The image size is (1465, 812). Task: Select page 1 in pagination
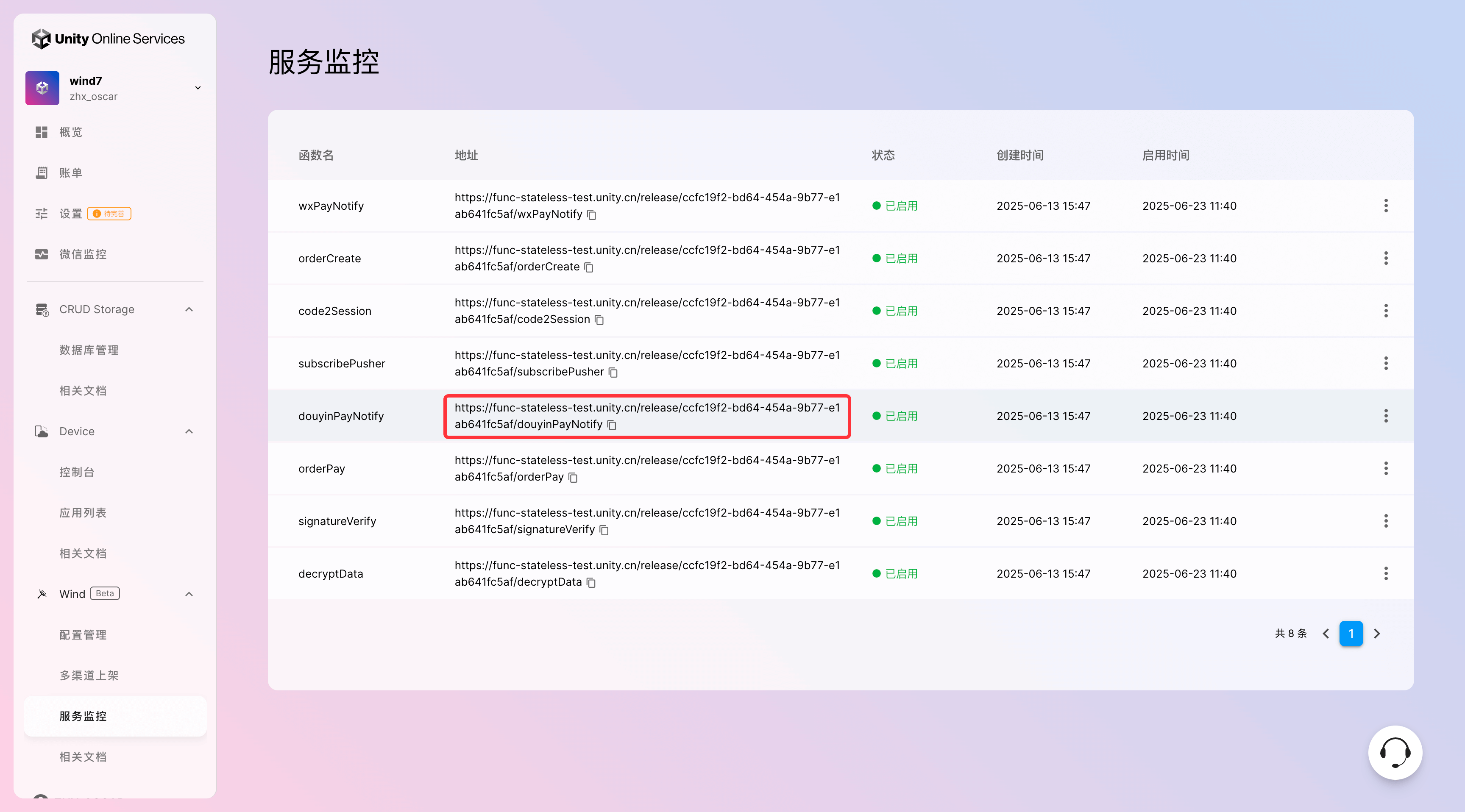tap(1351, 634)
